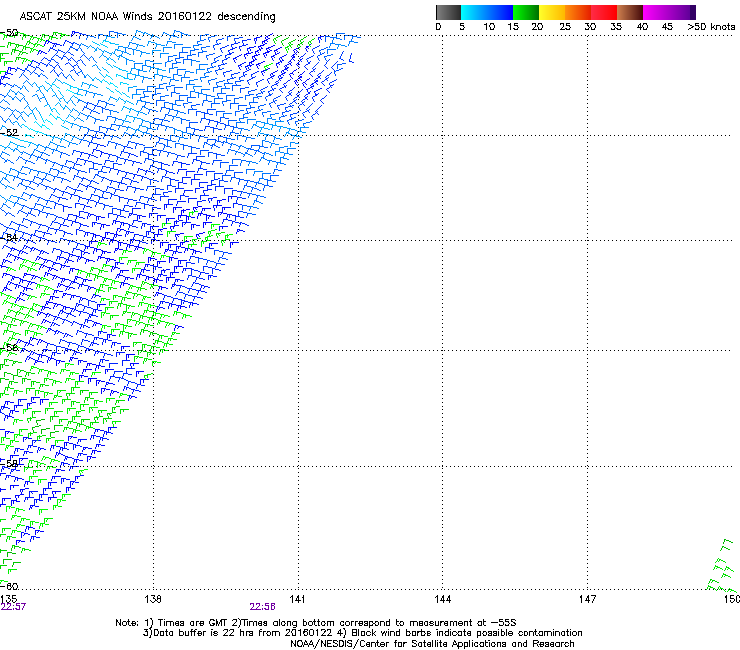Click longitude label 147
This screenshot has height=650, width=740.
coord(588,599)
